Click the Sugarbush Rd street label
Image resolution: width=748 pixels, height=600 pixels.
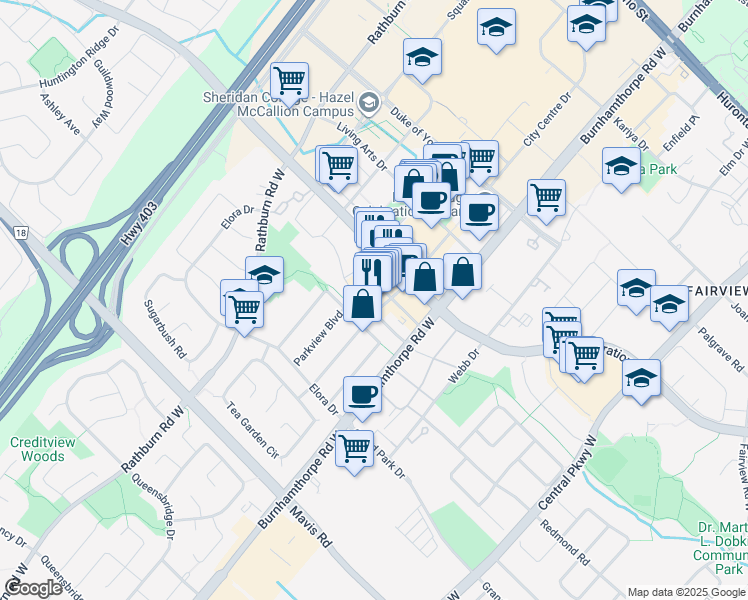tap(165, 330)
